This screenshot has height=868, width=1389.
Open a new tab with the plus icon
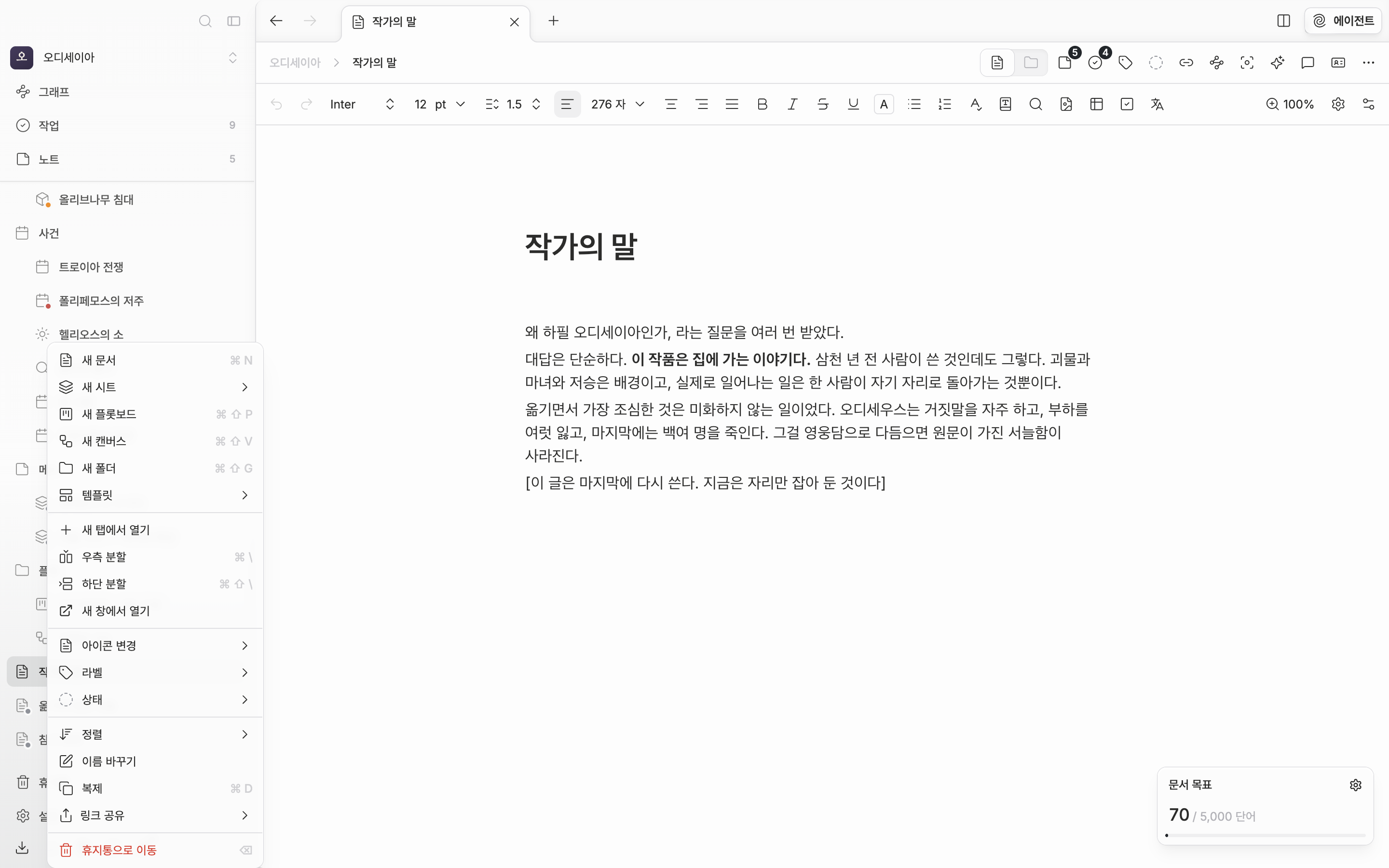[x=553, y=21]
